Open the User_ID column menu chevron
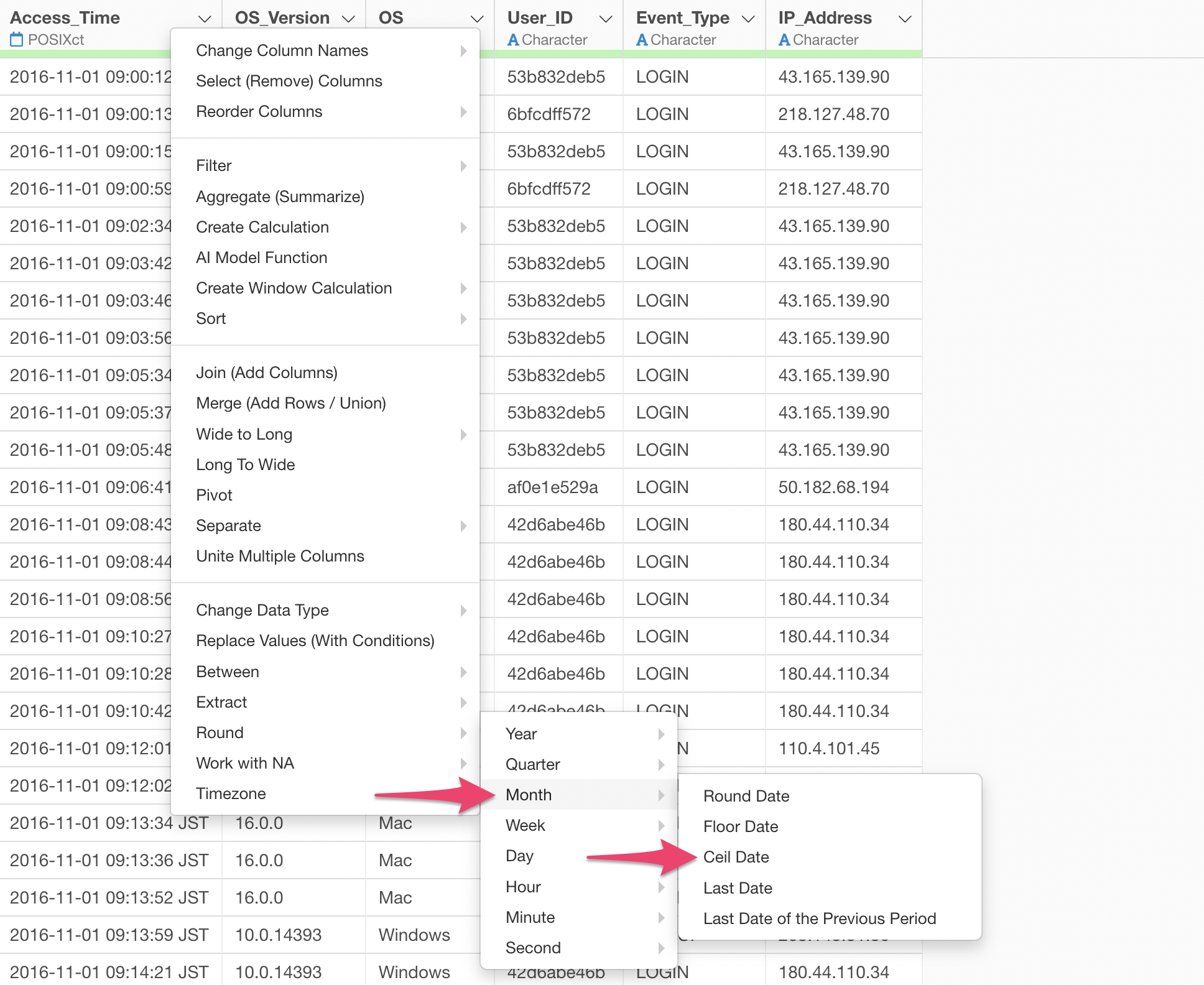 605,19
